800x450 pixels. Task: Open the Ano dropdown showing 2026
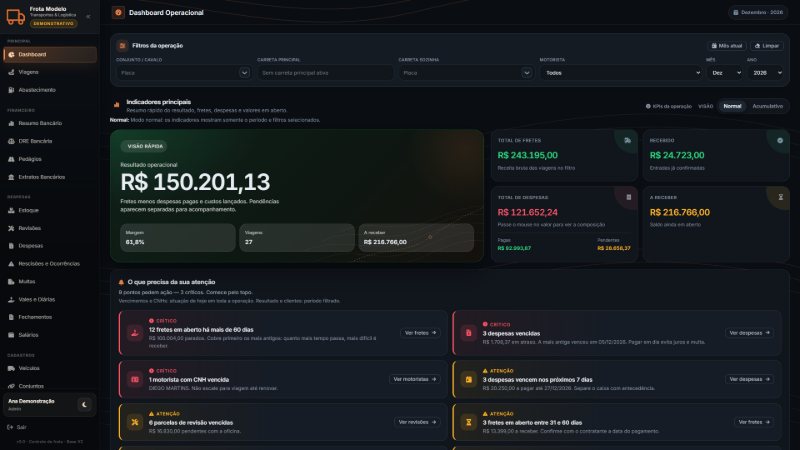click(765, 73)
